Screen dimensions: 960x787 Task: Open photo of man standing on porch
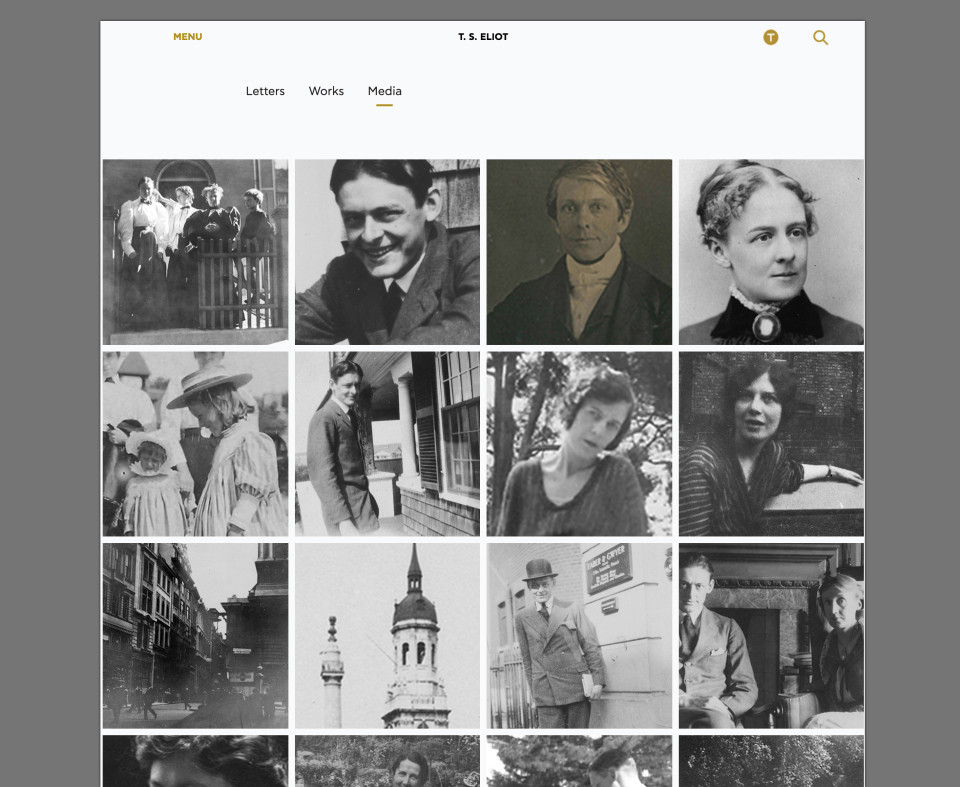[387, 444]
